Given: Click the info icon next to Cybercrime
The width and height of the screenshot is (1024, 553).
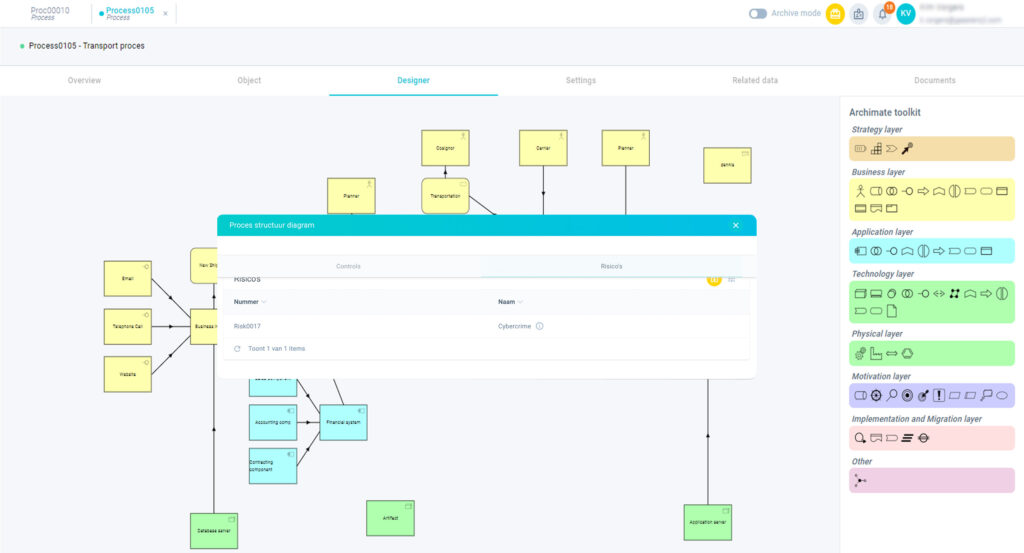Looking at the screenshot, I should tap(540, 326).
